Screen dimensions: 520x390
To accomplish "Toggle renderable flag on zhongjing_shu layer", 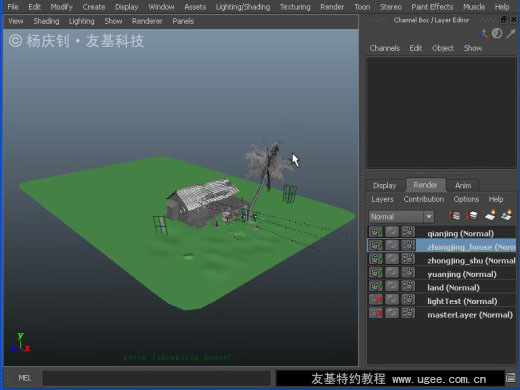I will pos(376,259).
